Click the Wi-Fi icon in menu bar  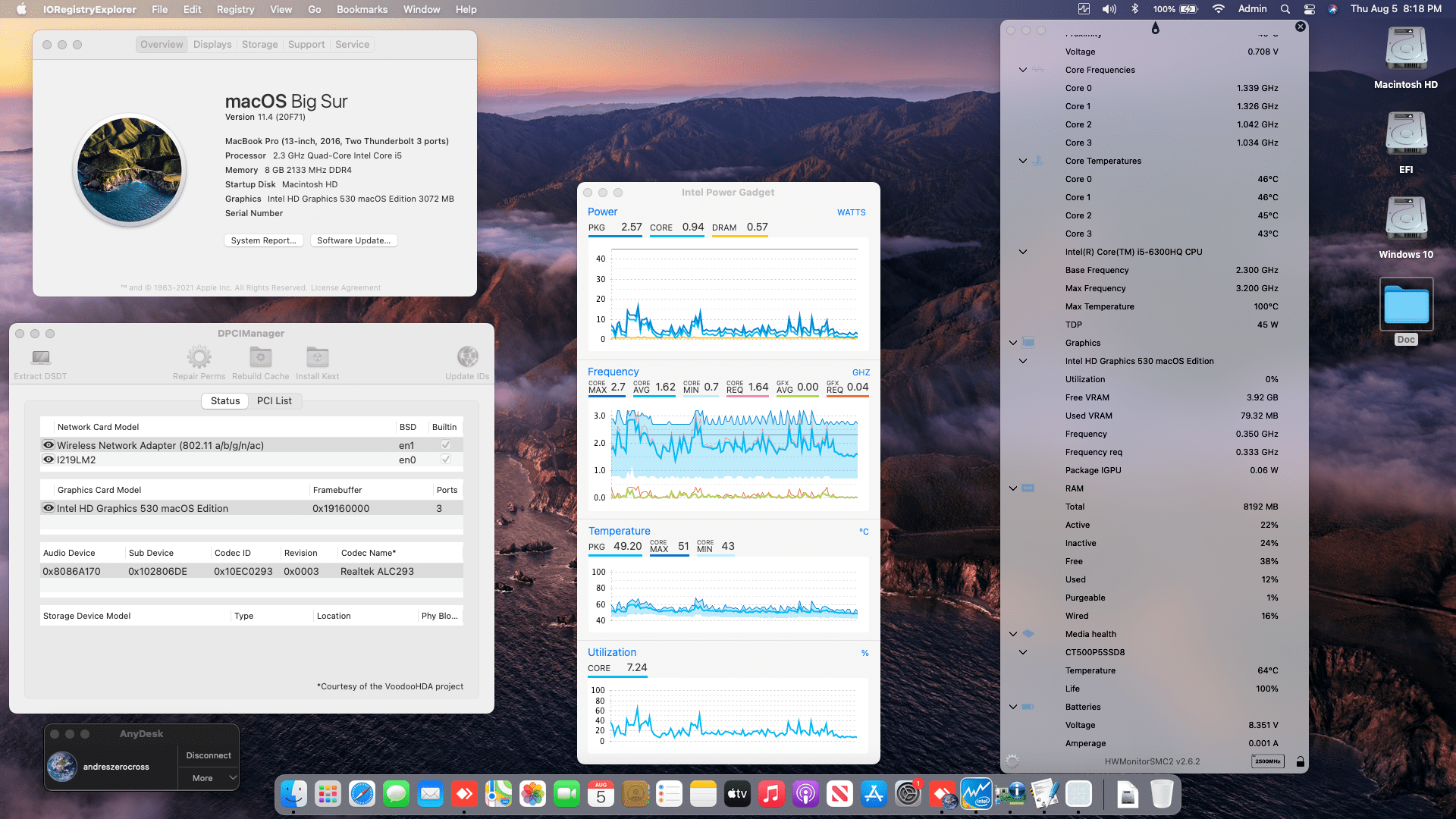tap(1218, 9)
